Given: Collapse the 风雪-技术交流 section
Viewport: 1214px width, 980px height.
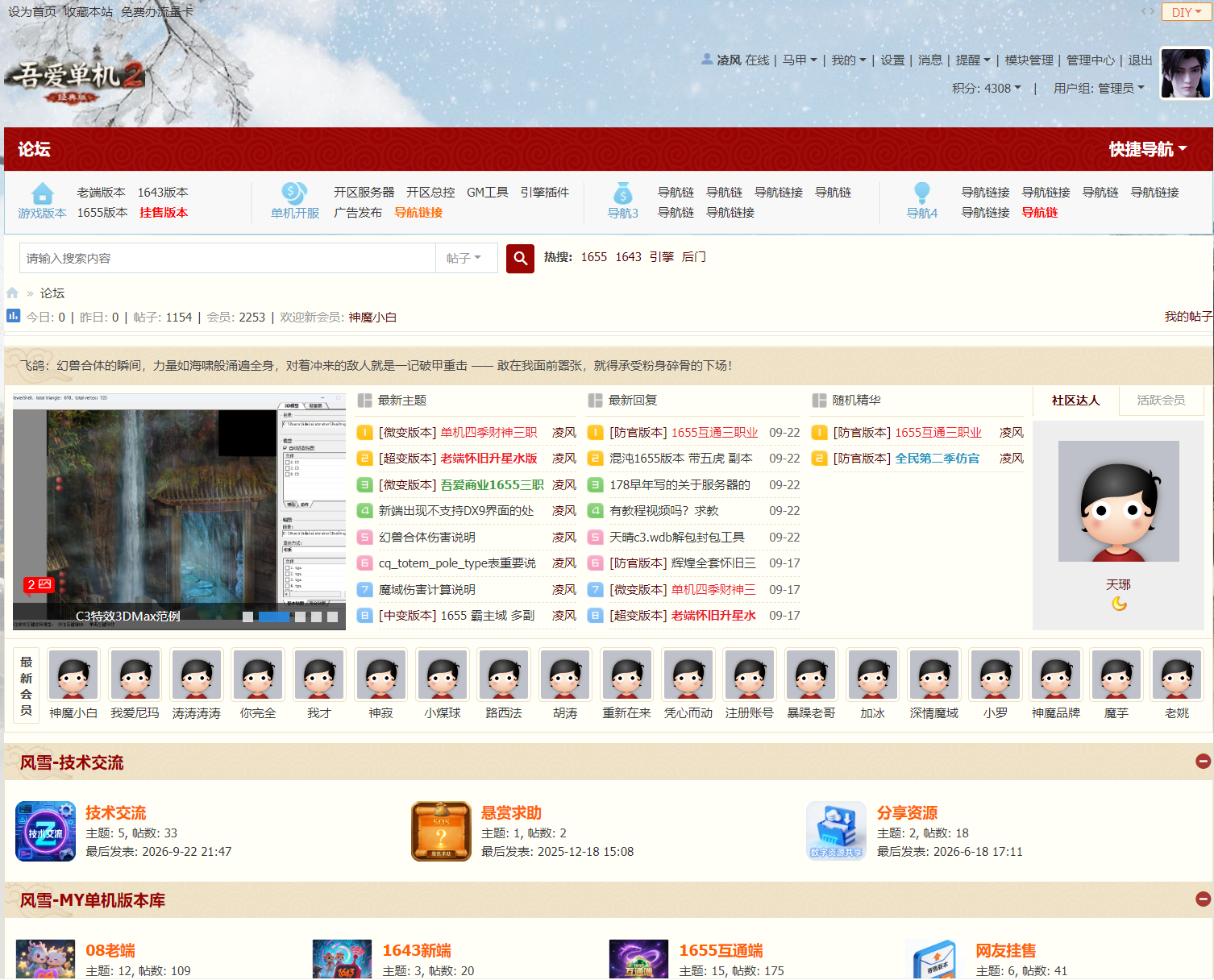Looking at the screenshot, I should pyautogui.click(x=1203, y=762).
